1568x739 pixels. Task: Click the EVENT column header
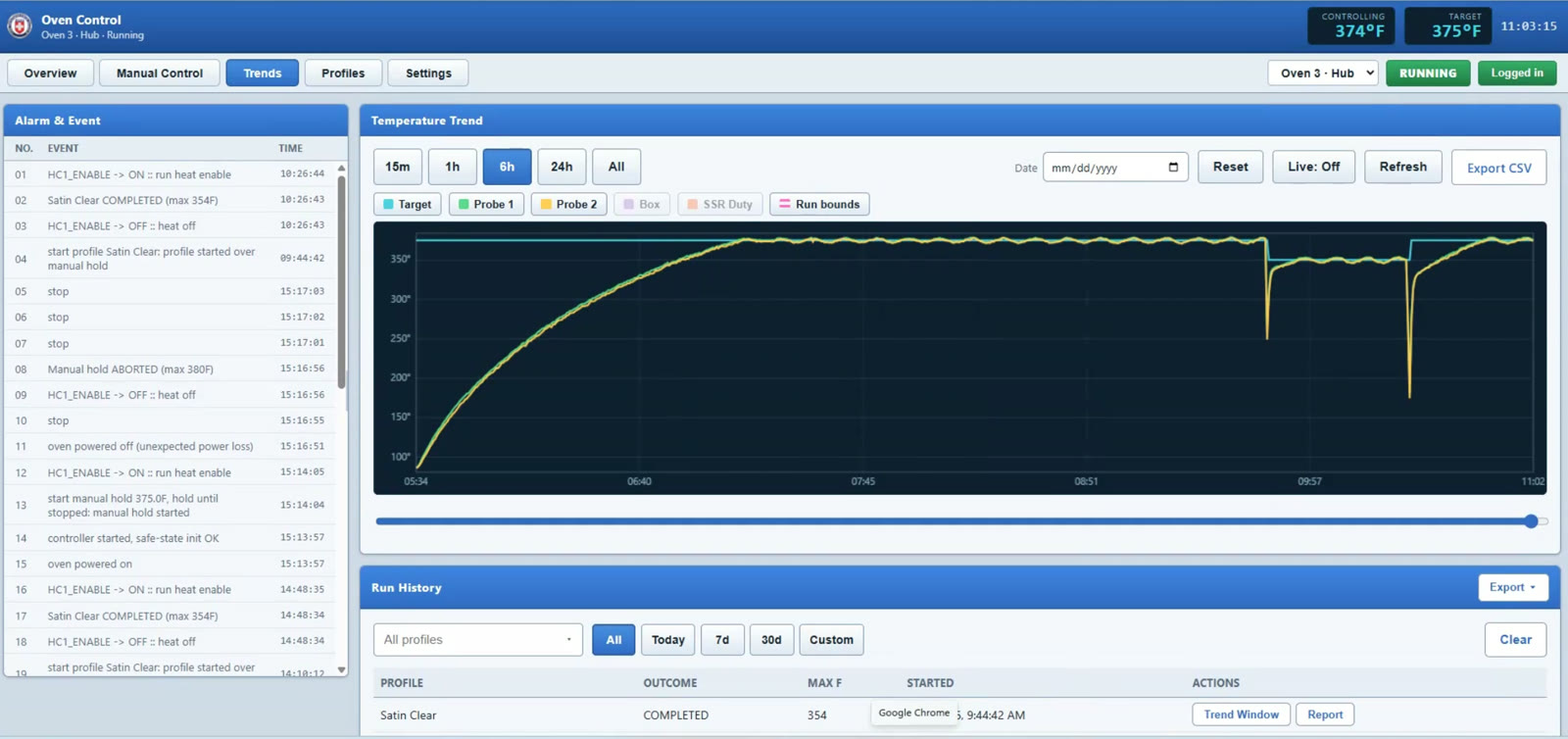[63, 148]
